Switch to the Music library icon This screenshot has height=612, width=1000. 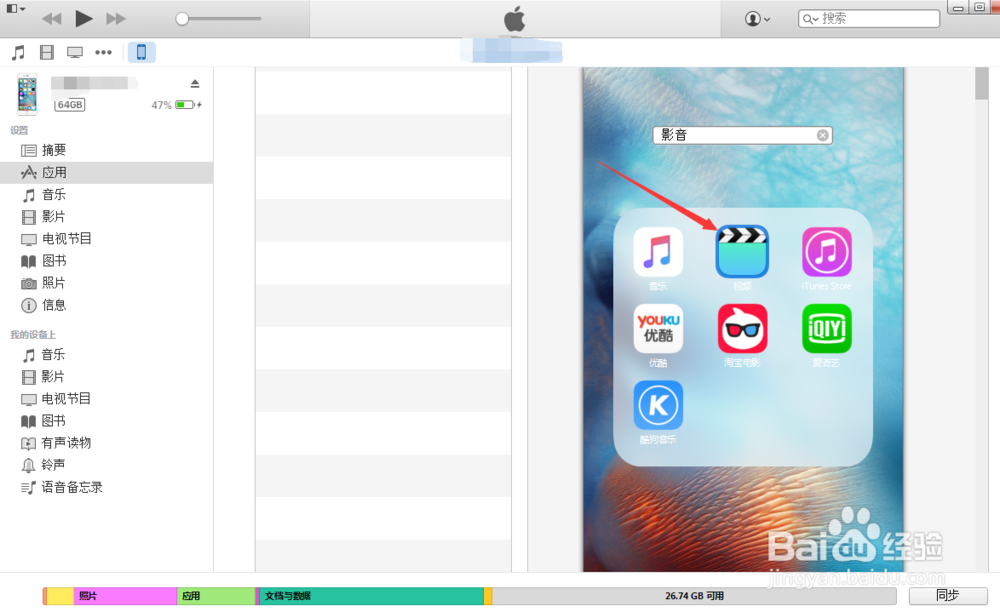tap(18, 52)
